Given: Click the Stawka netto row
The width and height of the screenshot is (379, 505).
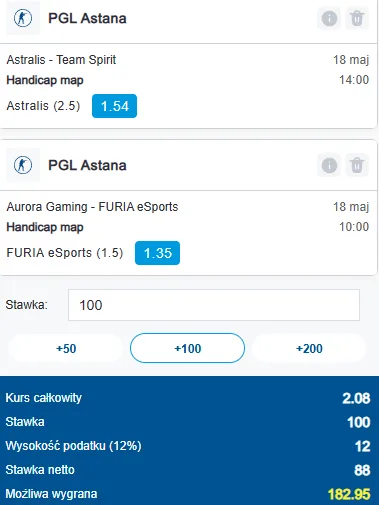Looking at the screenshot, I should click(188, 470).
